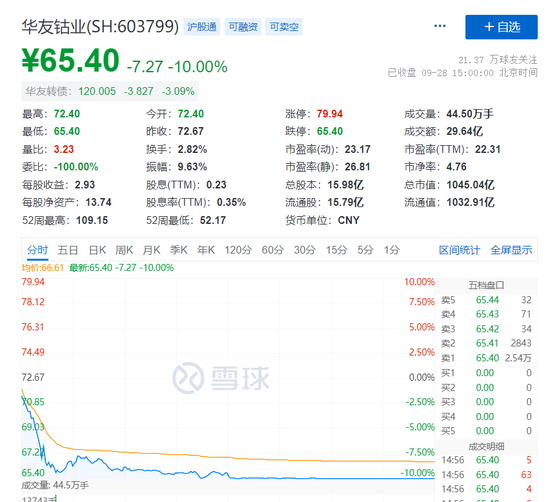This screenshot has height=502, width=550.
Task: Switch to the 年K chart tab
Action: pos(206,250)
